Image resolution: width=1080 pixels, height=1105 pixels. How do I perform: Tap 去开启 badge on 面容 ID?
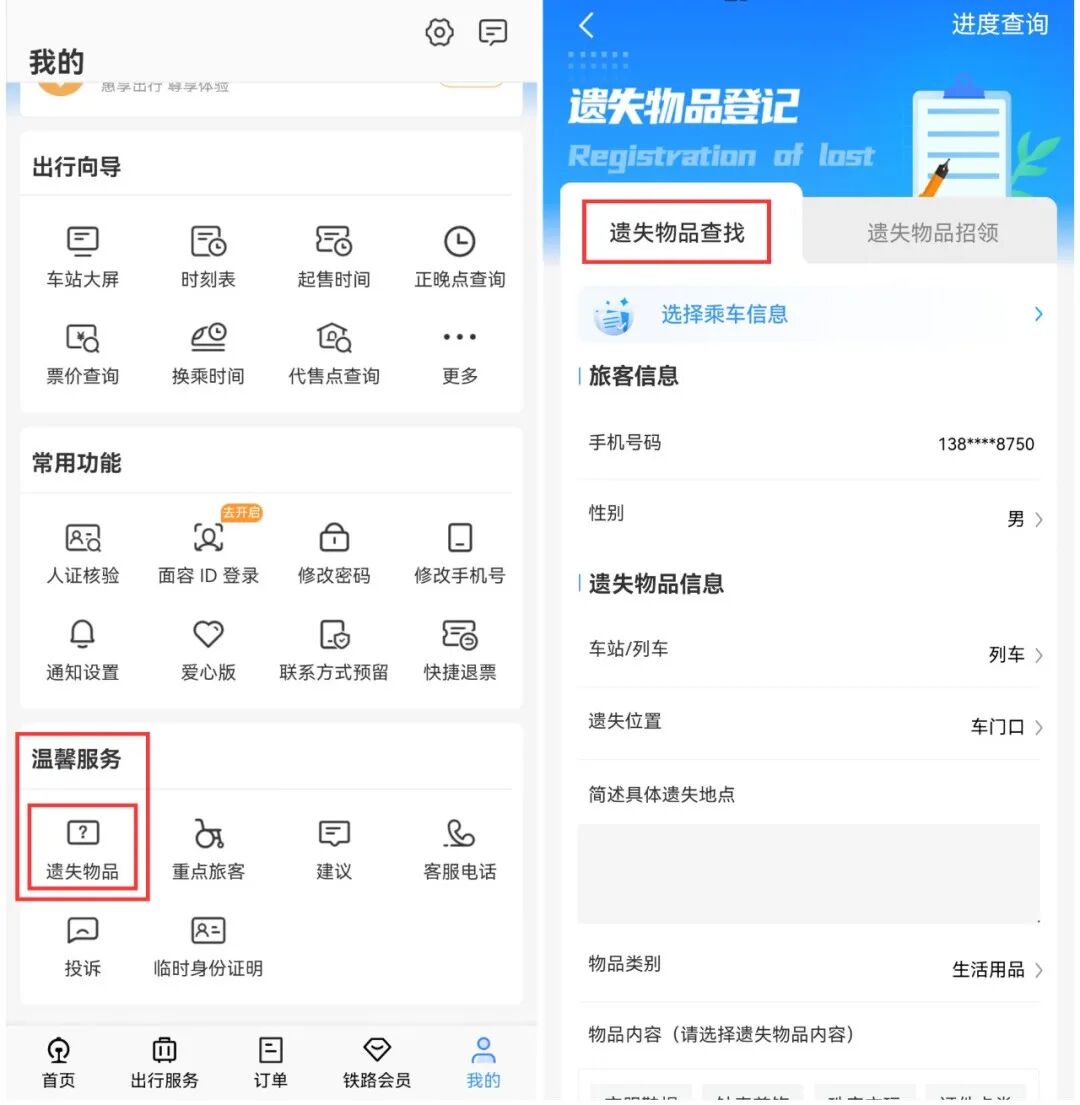(x=241, y=512)
